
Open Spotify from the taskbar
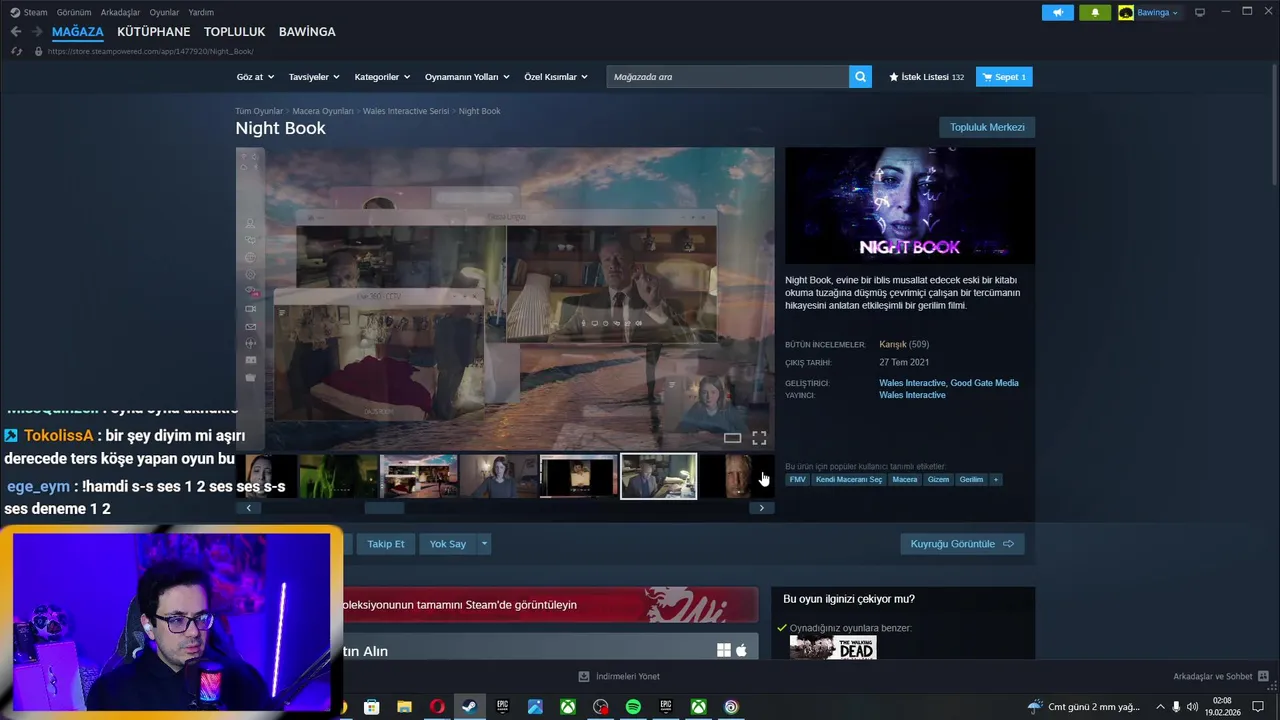[633, 707]
